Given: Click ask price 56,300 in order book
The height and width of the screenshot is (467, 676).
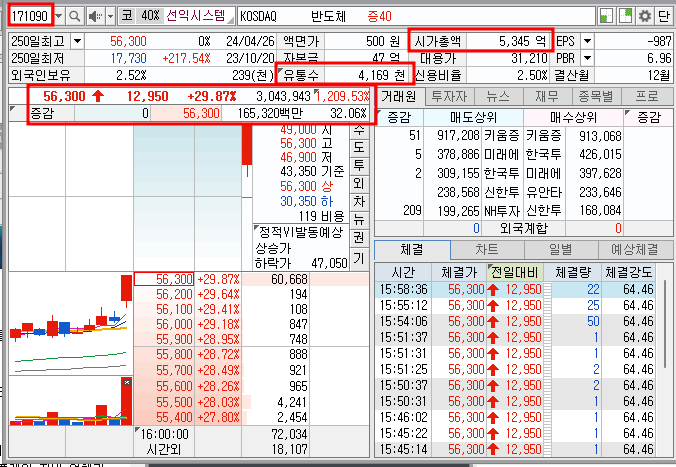Looking at the screenshot, I should click(x=164, y=279).
